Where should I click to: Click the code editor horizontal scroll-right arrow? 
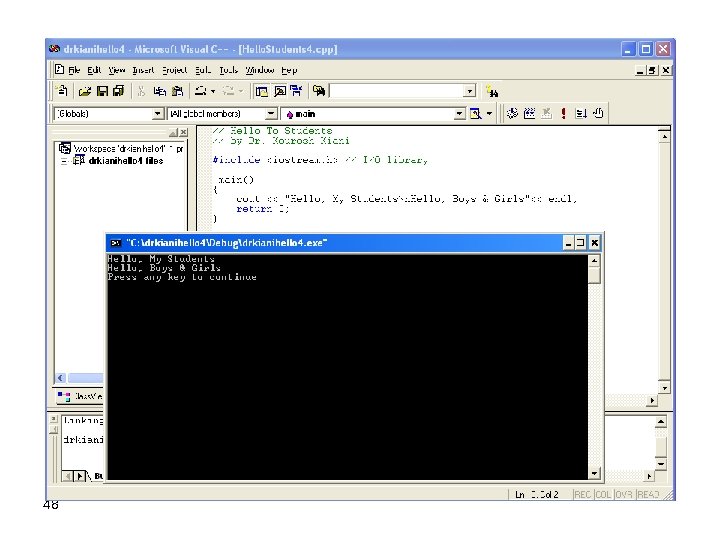coord(652,401)
